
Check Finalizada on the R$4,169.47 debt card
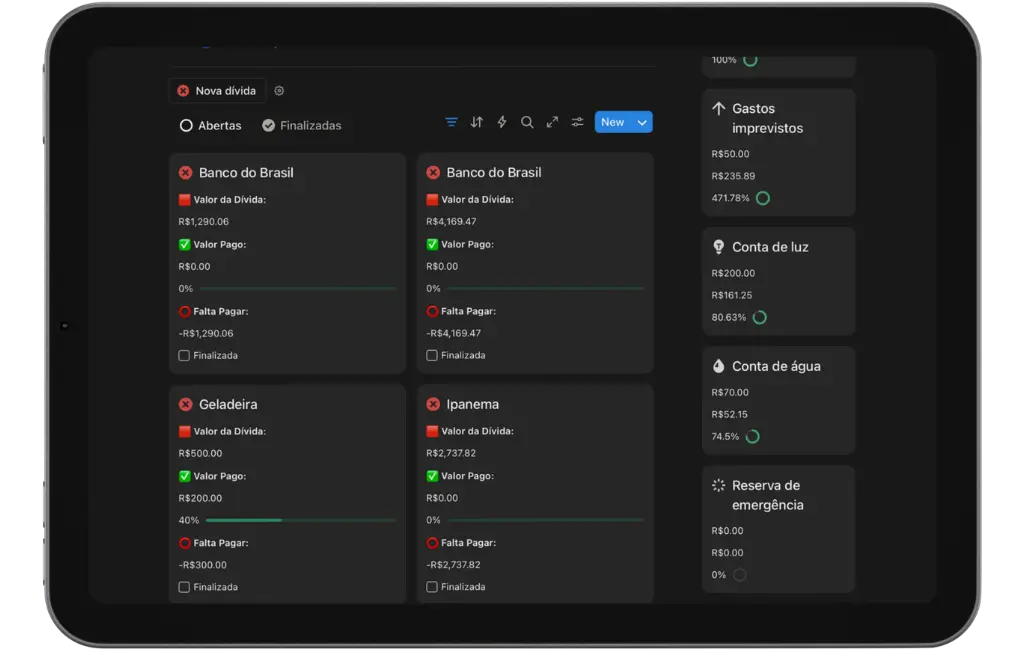coord(432,355)
